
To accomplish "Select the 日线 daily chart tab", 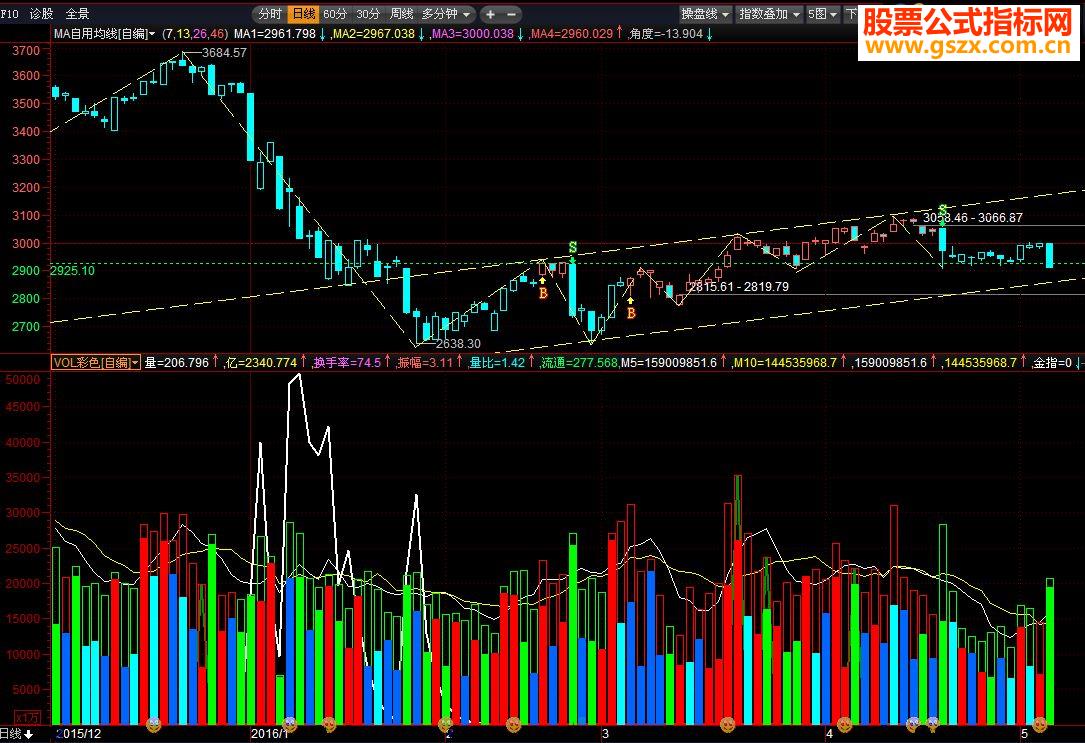I will [304, 14].
